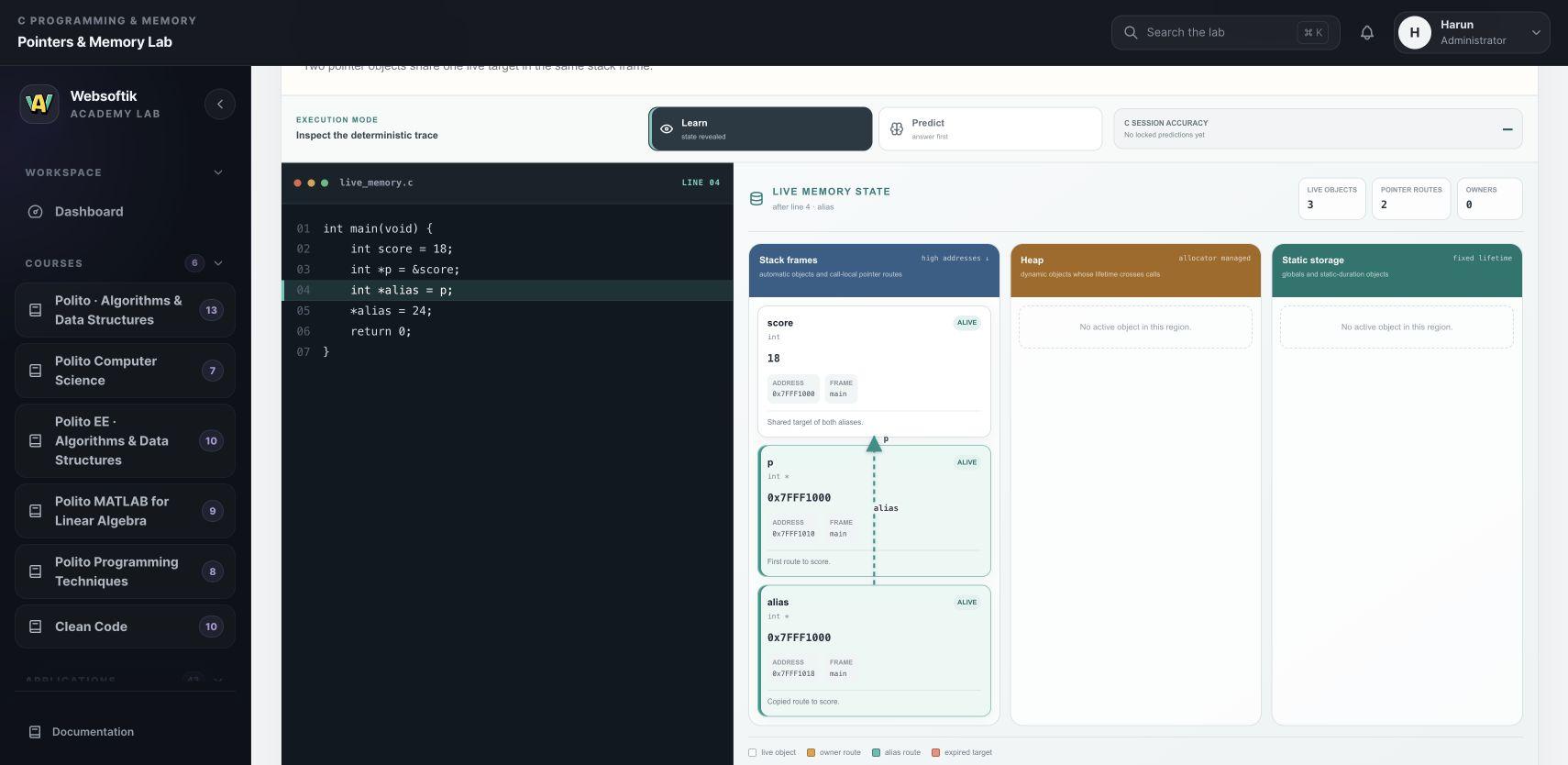The height and width of the screenshot is (765, 1568).
Task: Click the Polito MATLAB for Linear Algebra icon
Action: pos(36,511)
